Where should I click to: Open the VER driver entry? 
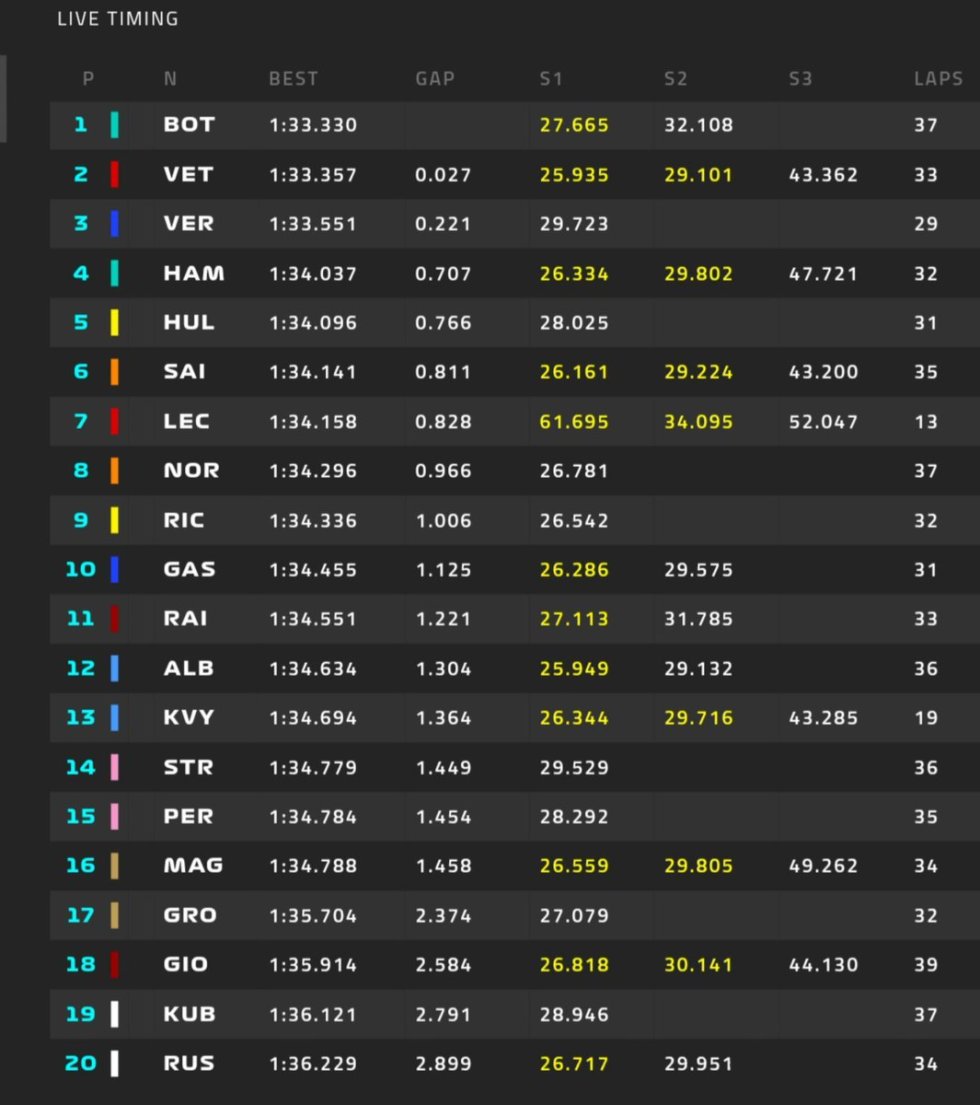[x=188, y=223]
